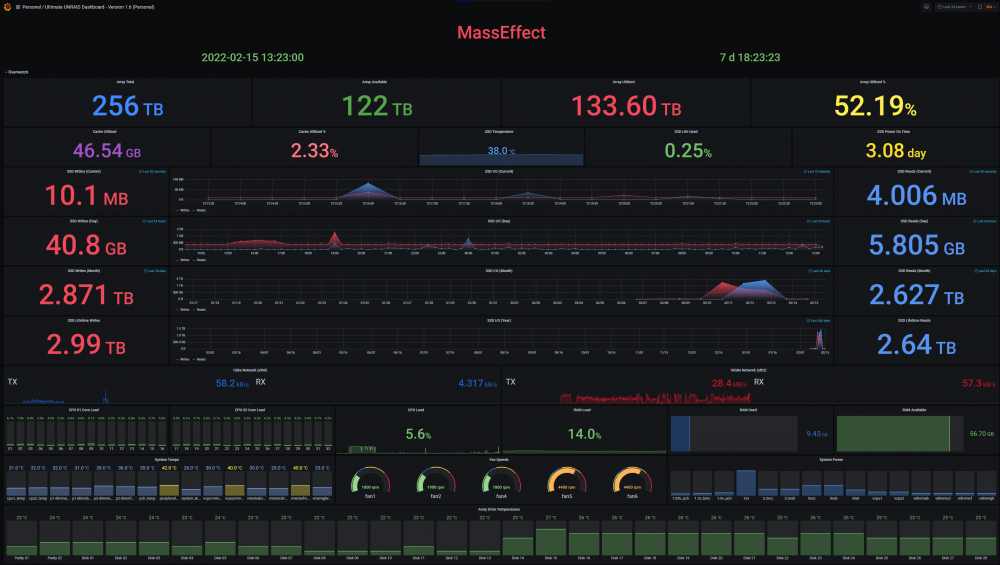Click the green RAM Available 56.70 GB bar
This screenshot has height=565, width=1000.
(x=893, y=434)
